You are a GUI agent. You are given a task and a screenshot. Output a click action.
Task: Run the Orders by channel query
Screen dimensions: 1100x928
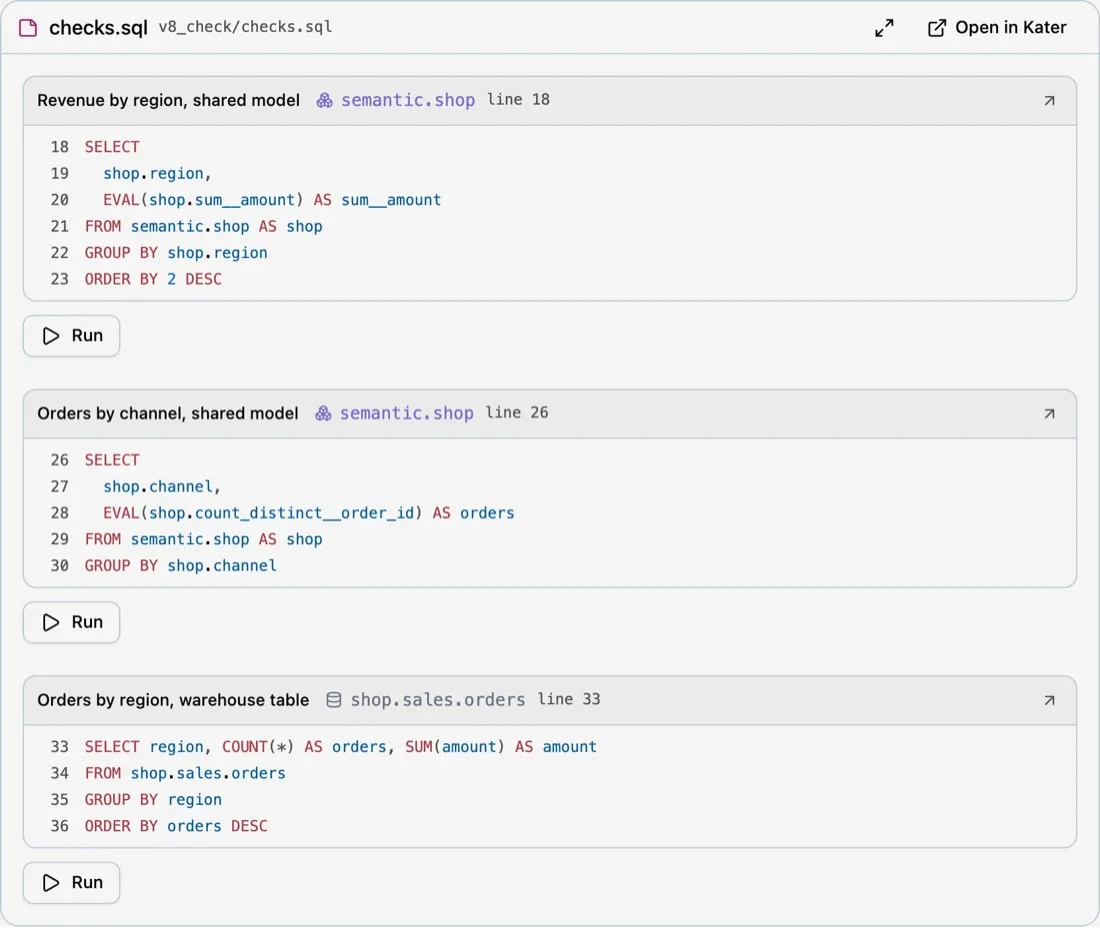point(72,622)
